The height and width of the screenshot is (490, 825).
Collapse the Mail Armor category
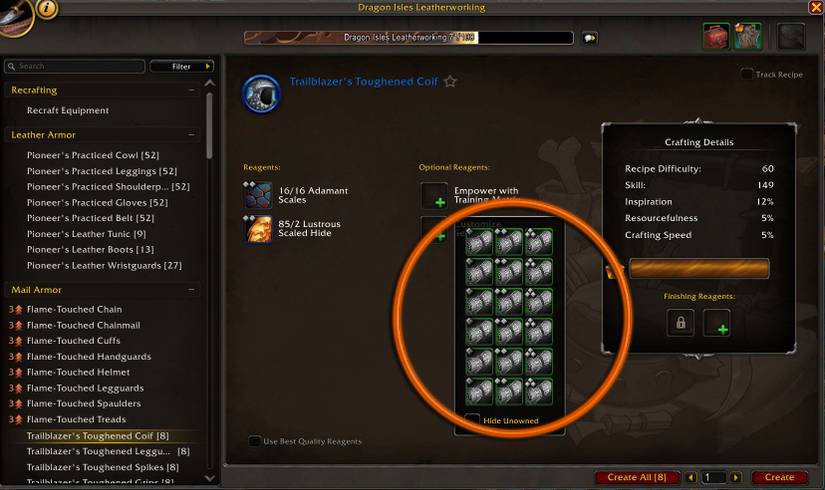tap(192, 289)
